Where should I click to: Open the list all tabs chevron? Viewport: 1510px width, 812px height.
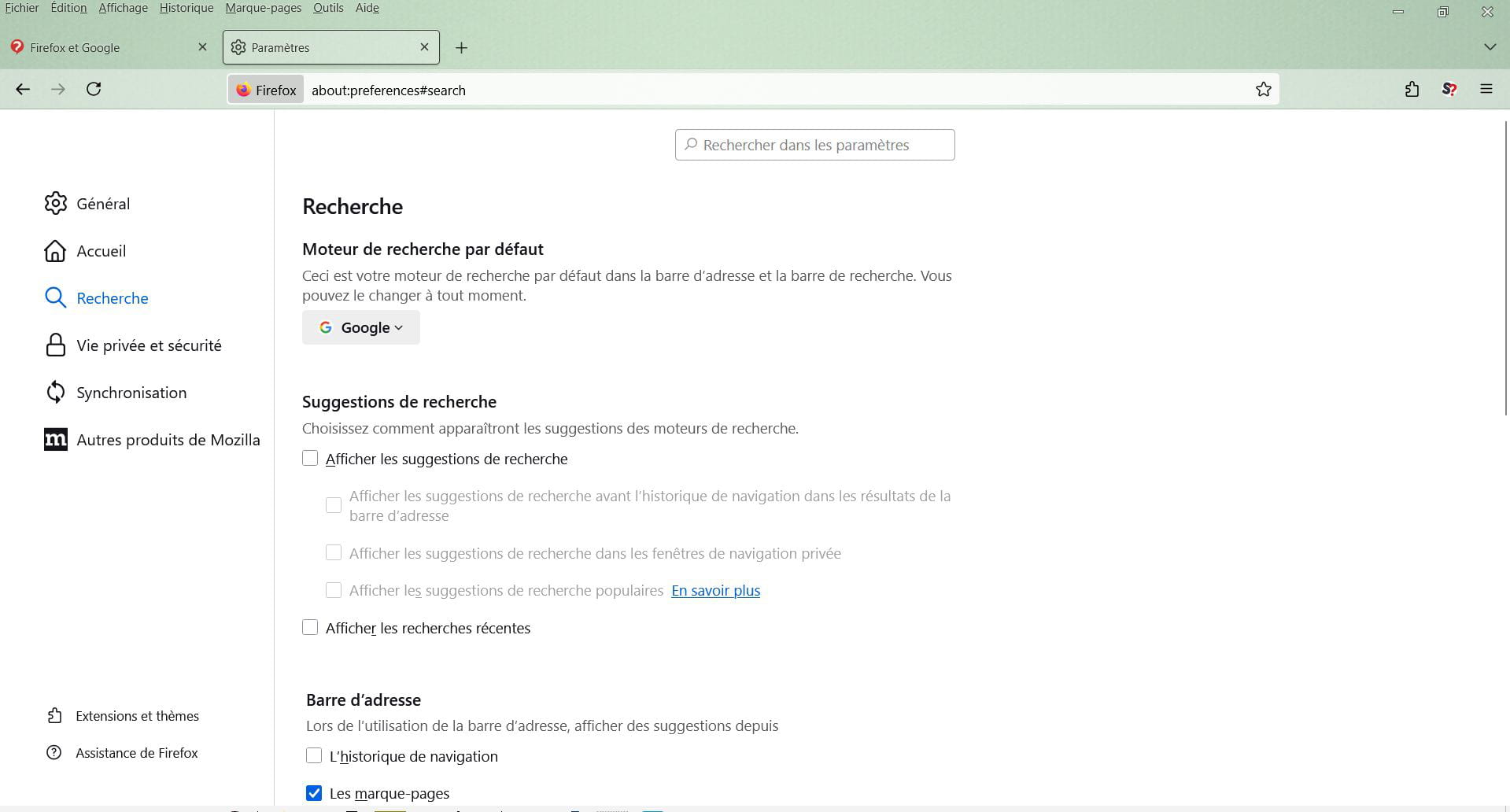coord(1490,47)
